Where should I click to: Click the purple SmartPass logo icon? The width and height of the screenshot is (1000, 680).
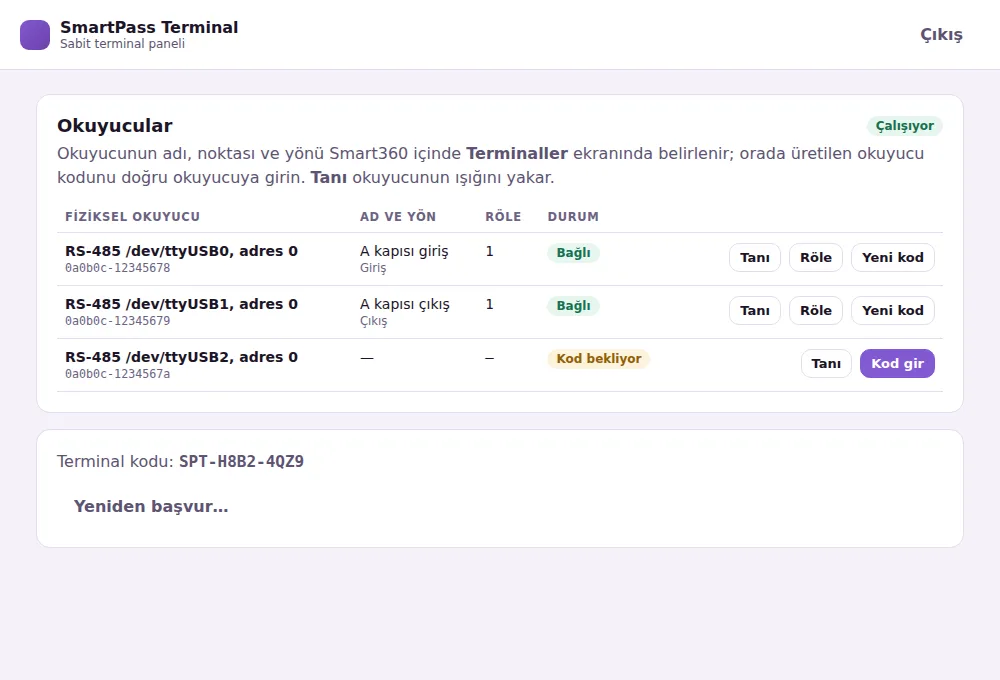[x=35, y=34]
